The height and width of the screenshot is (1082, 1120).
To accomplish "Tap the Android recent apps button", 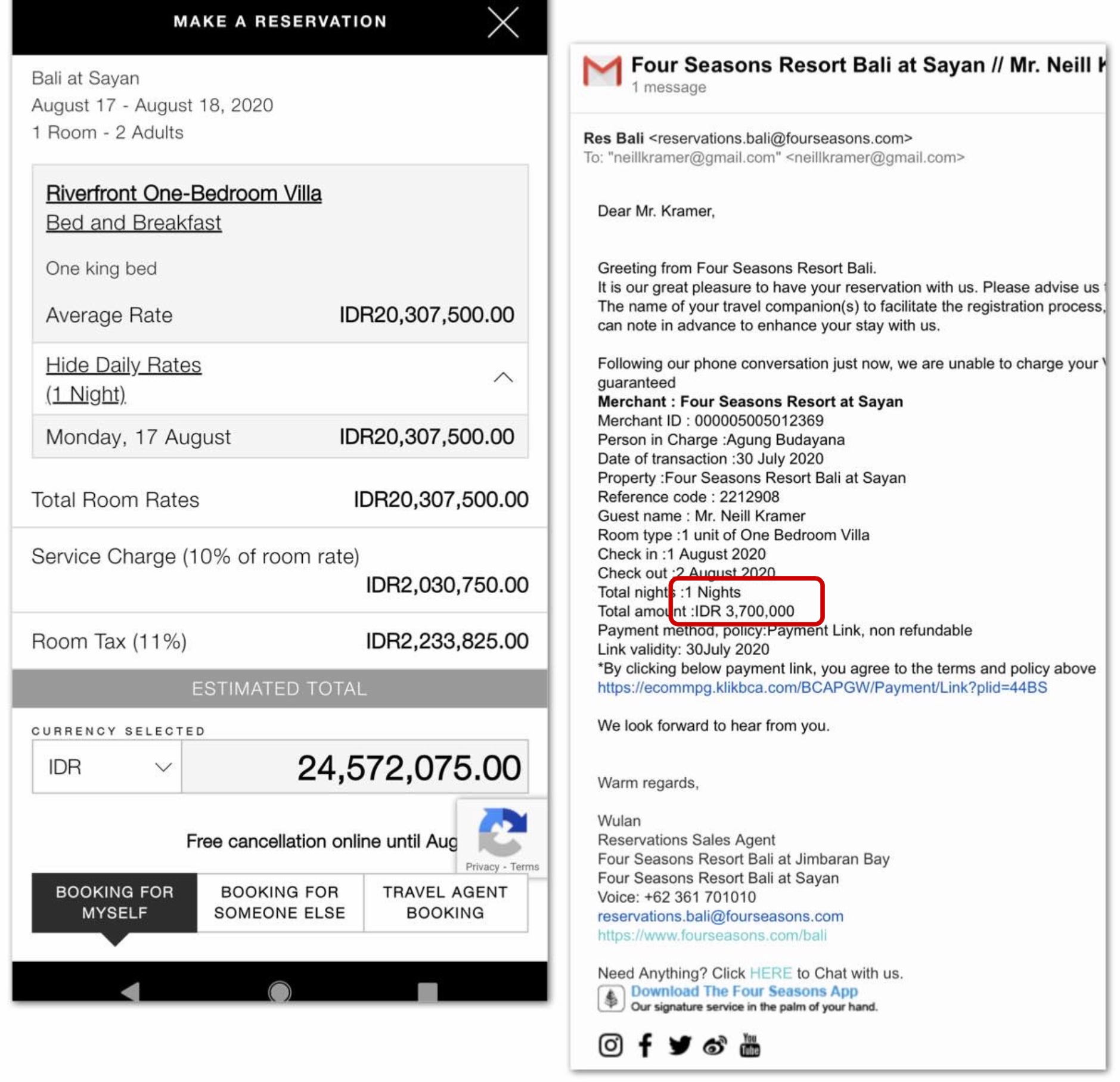I will coord(427,992).
